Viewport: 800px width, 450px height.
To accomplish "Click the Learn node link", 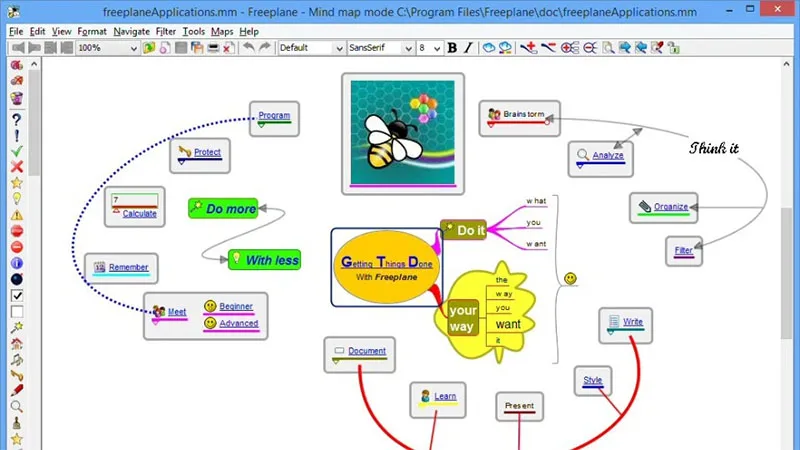I will [445, 396].
